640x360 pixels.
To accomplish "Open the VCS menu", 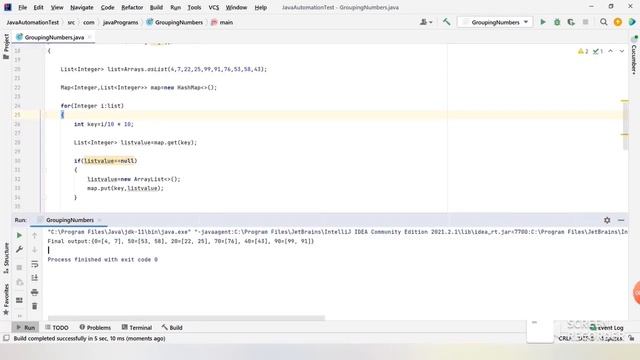I will 213,7.
